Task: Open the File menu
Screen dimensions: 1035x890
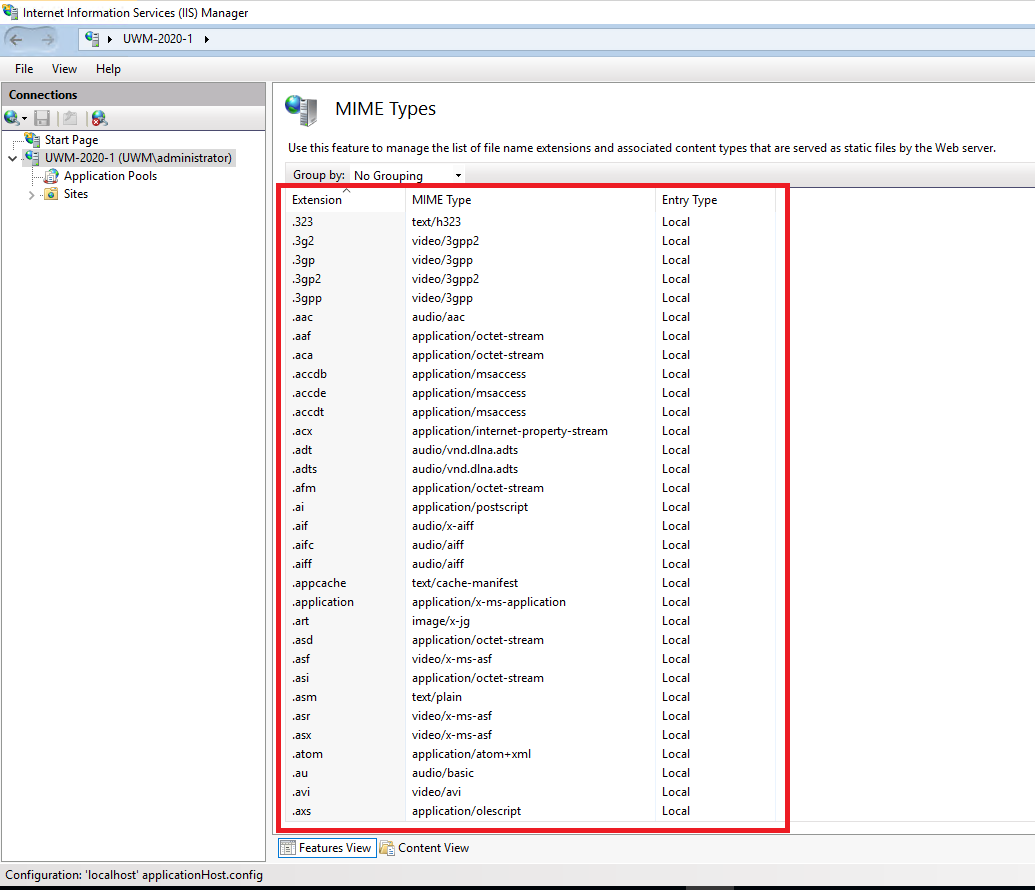Action: (24, 69)
